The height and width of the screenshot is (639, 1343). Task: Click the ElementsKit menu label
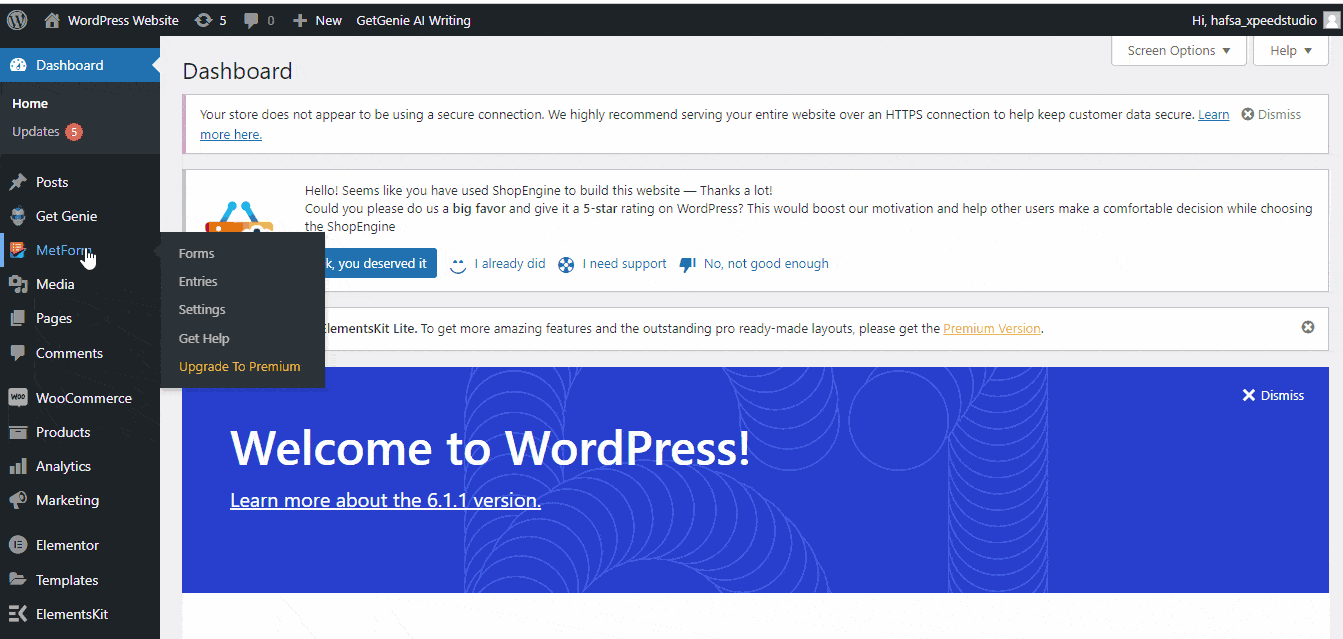click(x=72, y=614)
